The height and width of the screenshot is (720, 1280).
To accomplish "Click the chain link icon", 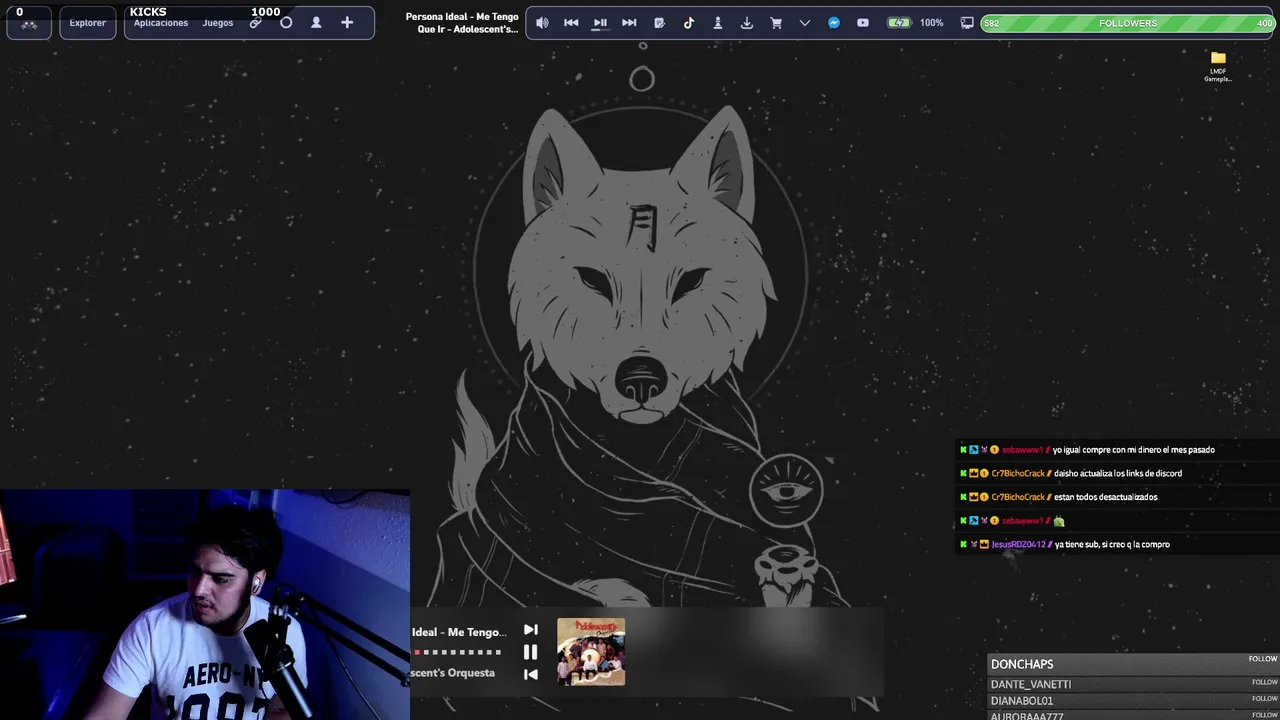I will click(256, 23).
